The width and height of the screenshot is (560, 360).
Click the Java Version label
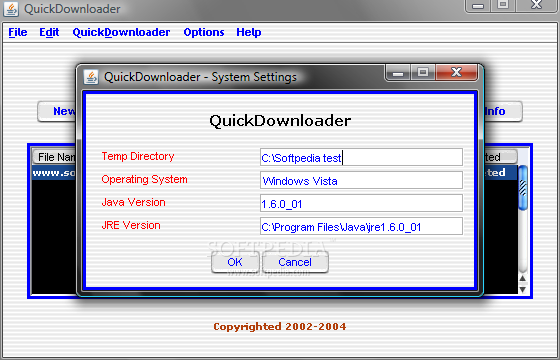point(134,202)
